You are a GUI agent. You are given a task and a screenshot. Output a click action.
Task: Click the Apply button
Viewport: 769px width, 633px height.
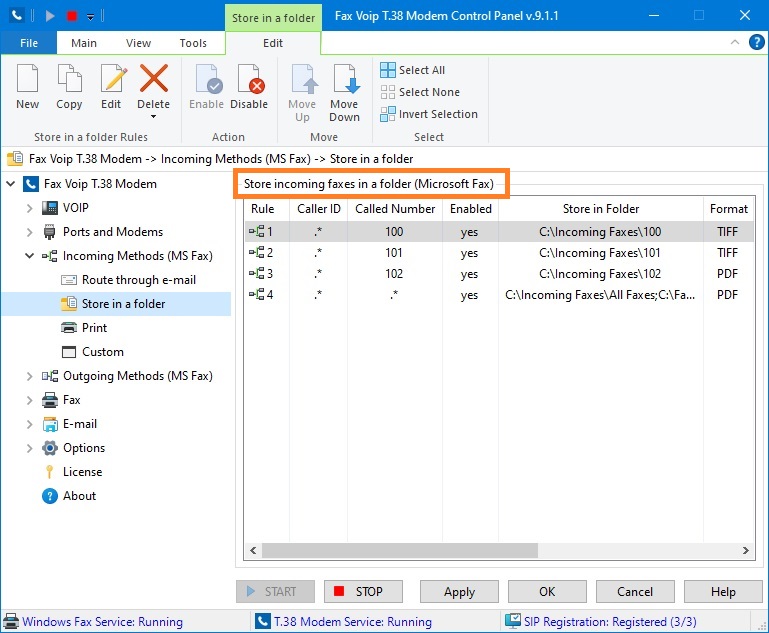pyautogui.click(x=459, y=592)
